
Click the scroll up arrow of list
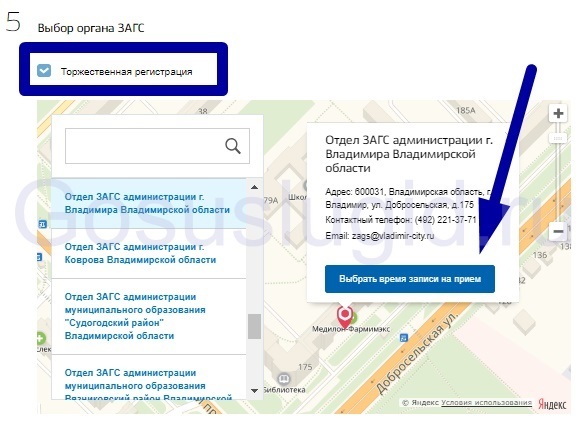(x=254, y=187)
